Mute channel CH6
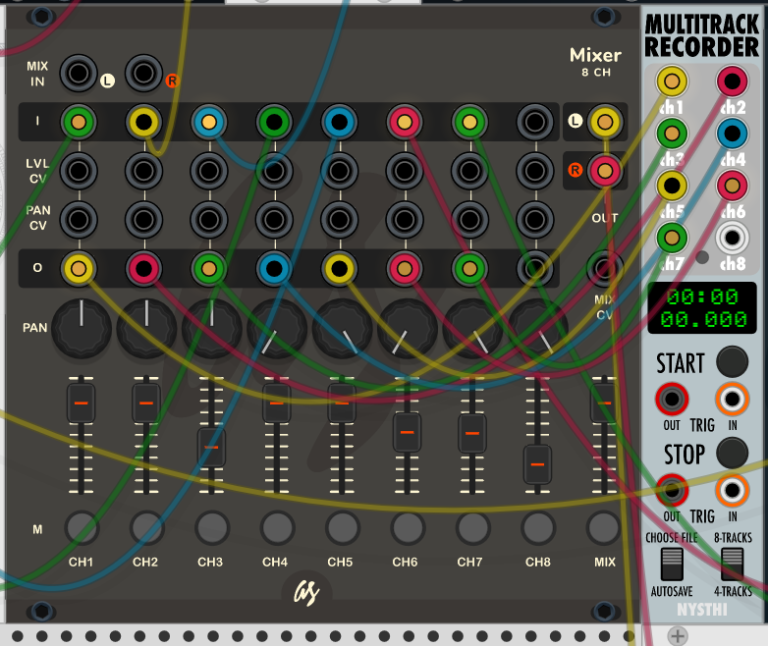 pos(407,528)
